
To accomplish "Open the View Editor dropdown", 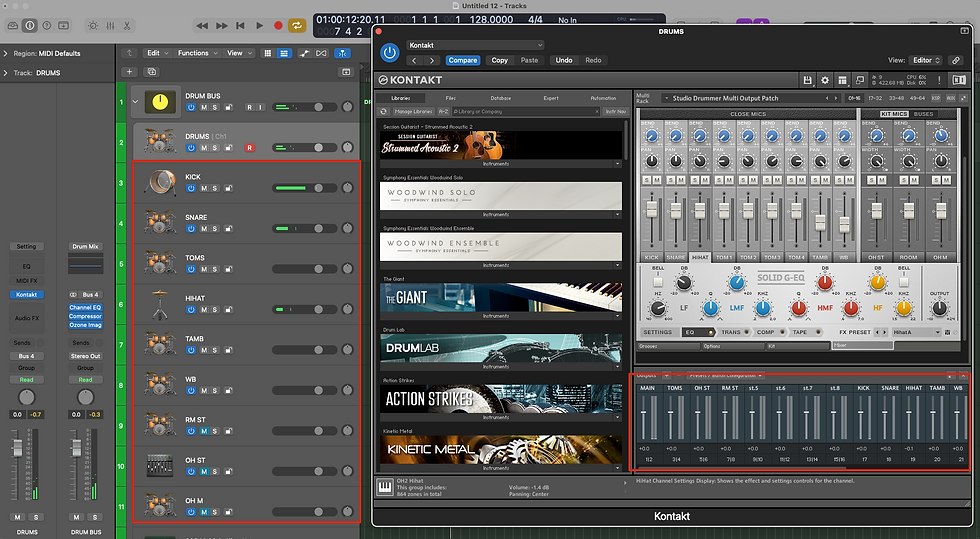I will 926,61.
